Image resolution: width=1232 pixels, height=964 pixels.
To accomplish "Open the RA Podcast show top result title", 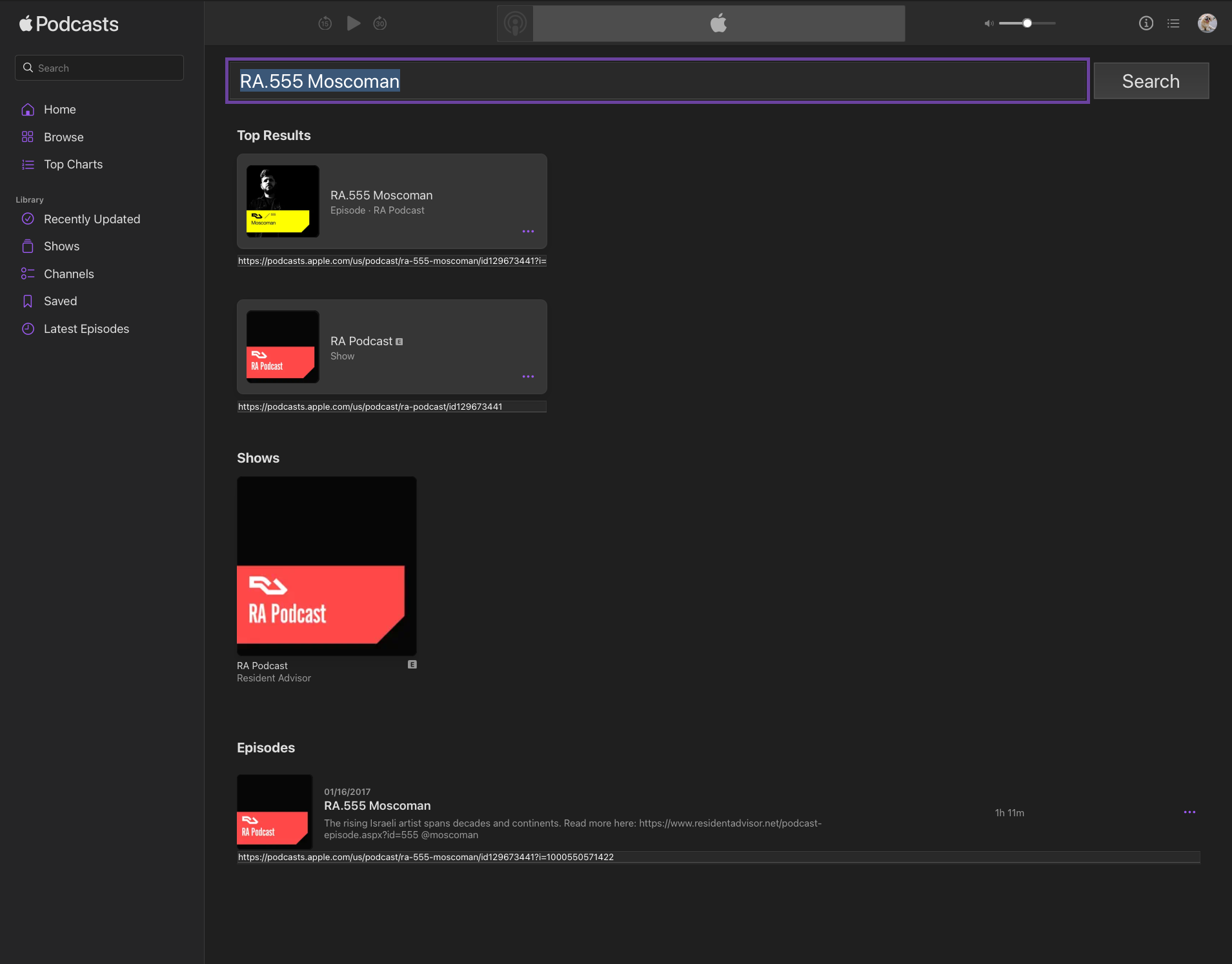I will tap(361, 341).
